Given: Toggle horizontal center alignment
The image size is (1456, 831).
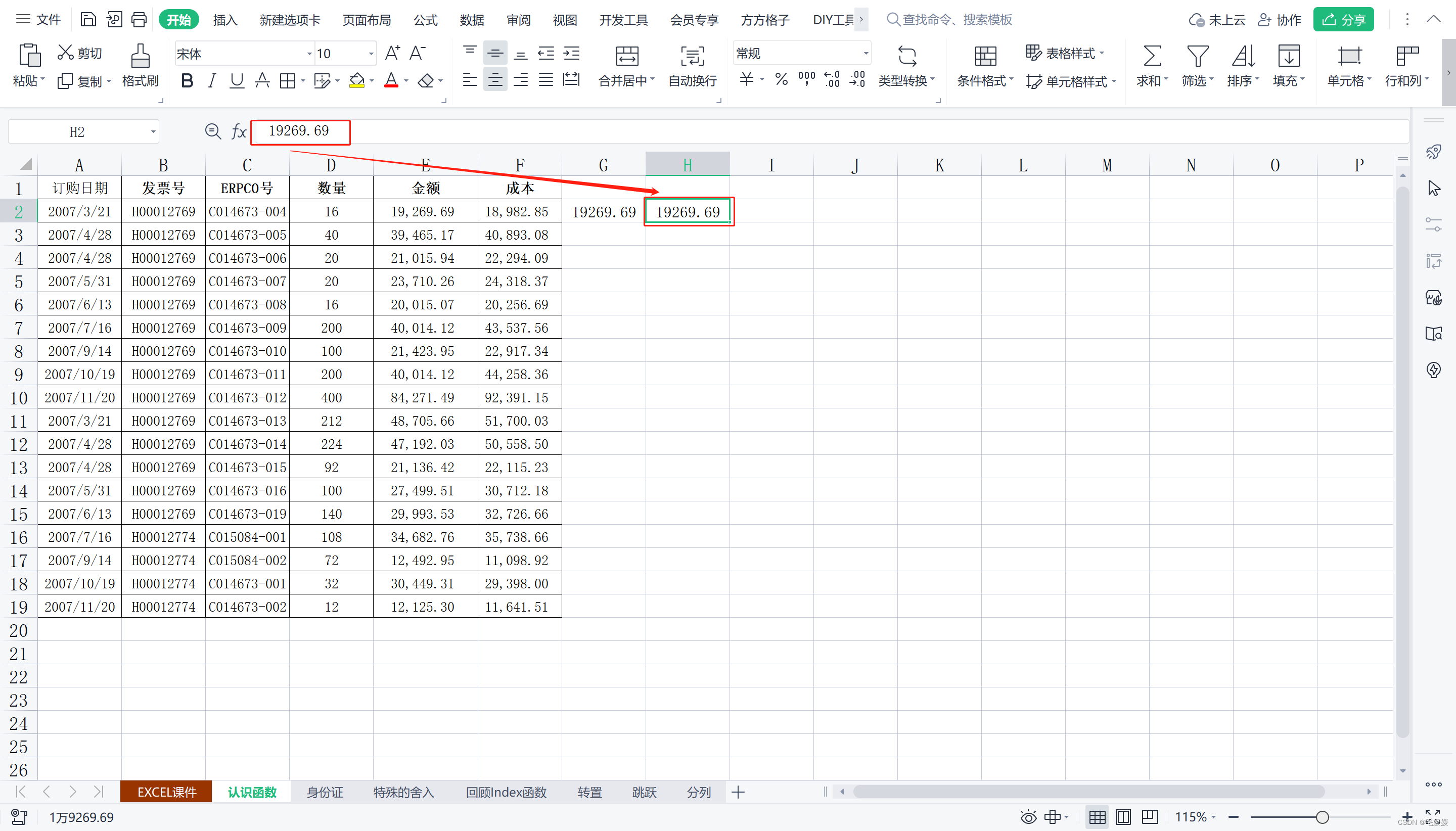Looking at the screenshot, I should click(495, 79).
